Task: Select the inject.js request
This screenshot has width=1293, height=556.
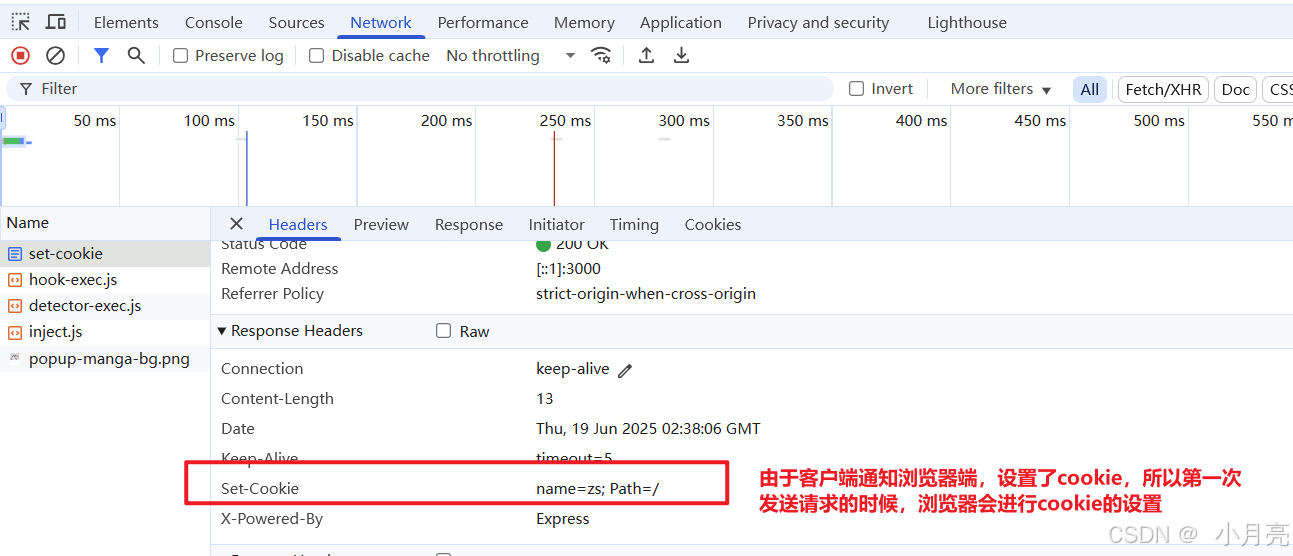Action: 105,332
